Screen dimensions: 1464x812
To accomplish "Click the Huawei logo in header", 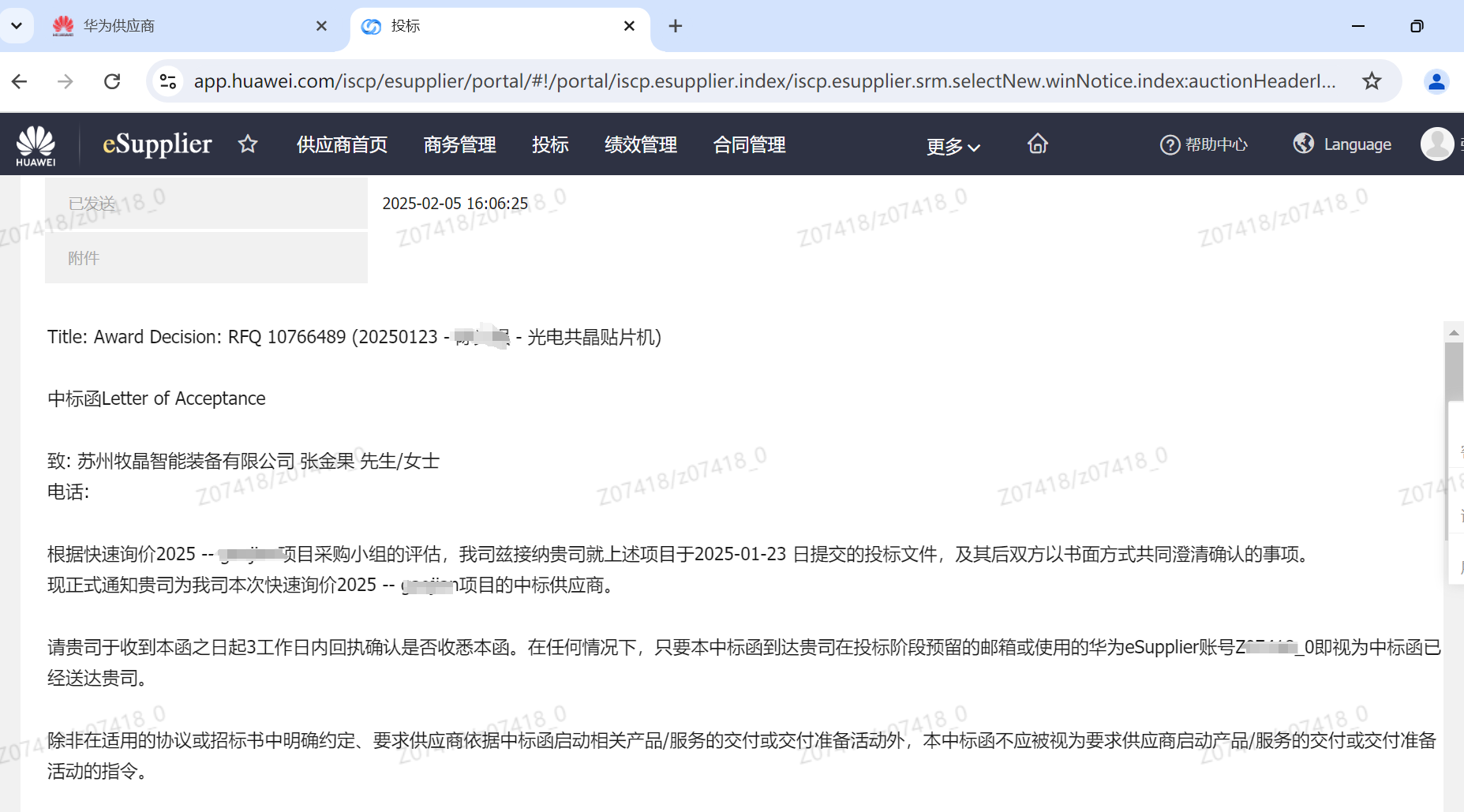I will coord(36,145).
